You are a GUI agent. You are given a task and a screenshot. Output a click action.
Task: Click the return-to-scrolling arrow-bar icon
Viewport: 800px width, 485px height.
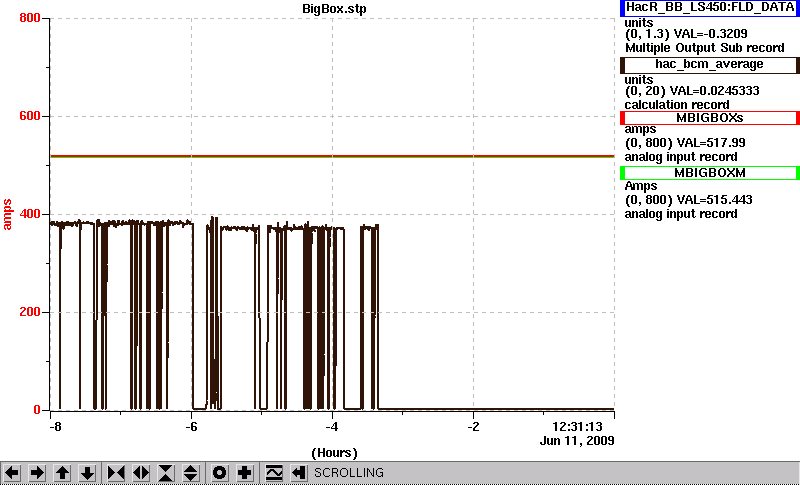(x=299, y=473)
